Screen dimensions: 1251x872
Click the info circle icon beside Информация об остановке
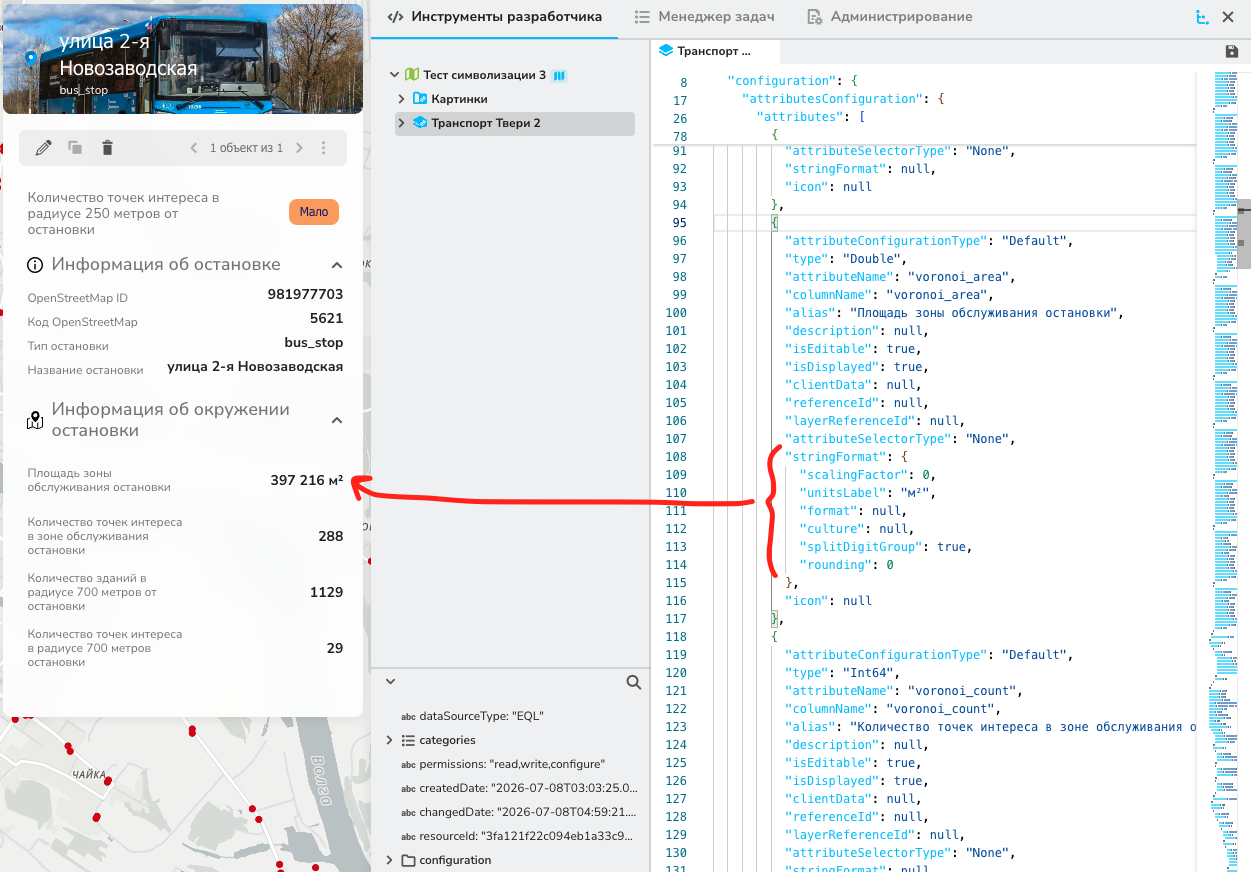point(35,265)
